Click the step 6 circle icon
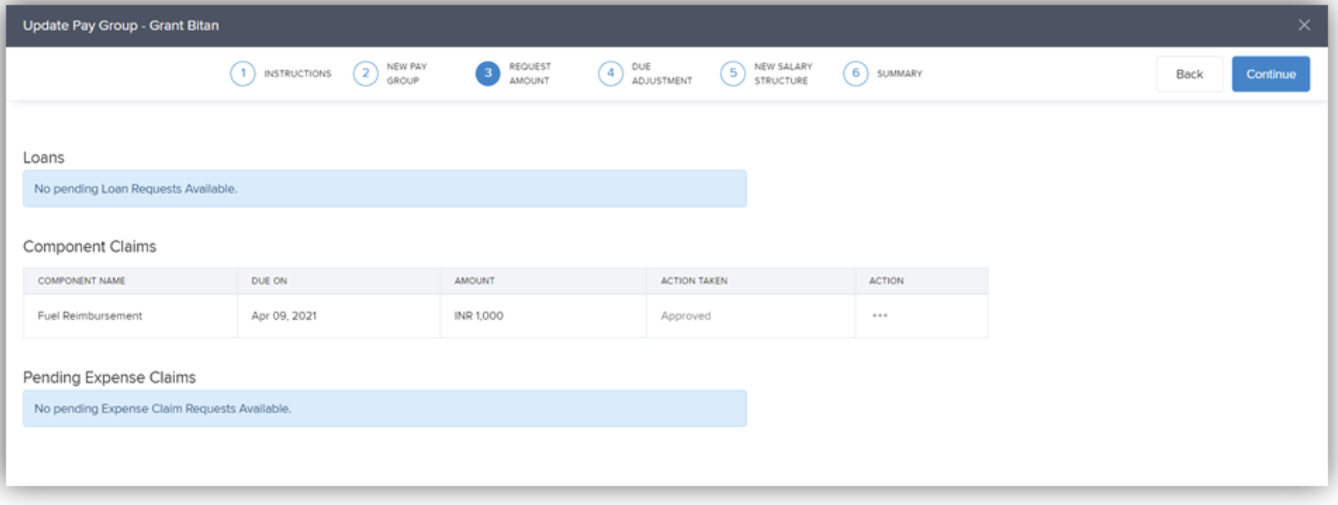The height and width of the screenshot is (505, 1338). click(855, 74)
